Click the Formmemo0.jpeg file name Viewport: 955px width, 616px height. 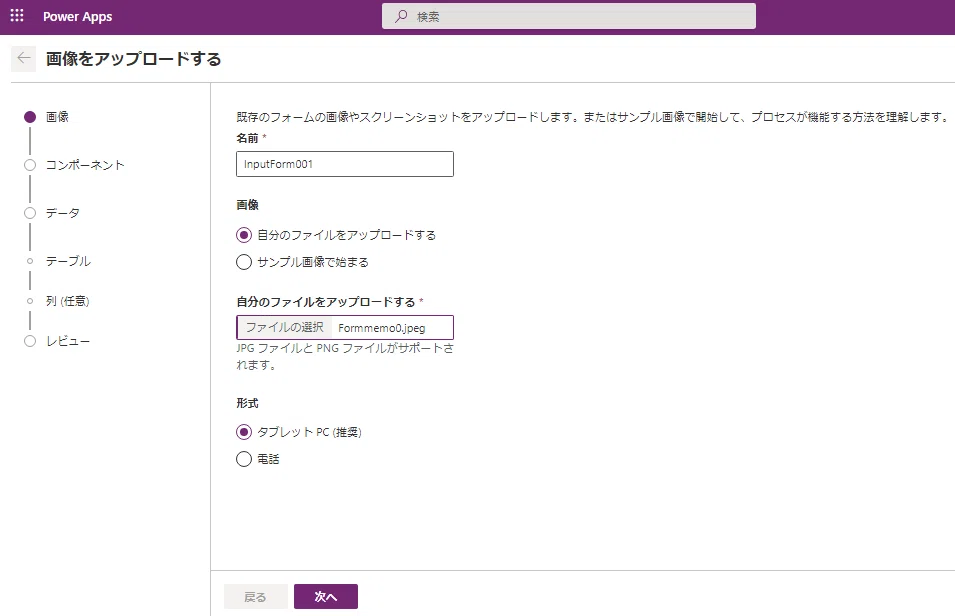pos(382,328)
